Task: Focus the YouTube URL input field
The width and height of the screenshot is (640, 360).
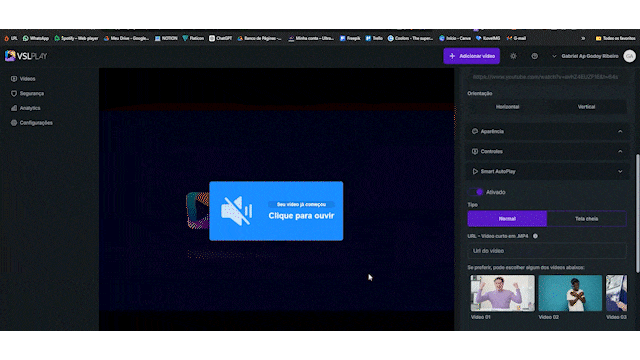Action: click(x=547, y=77)
